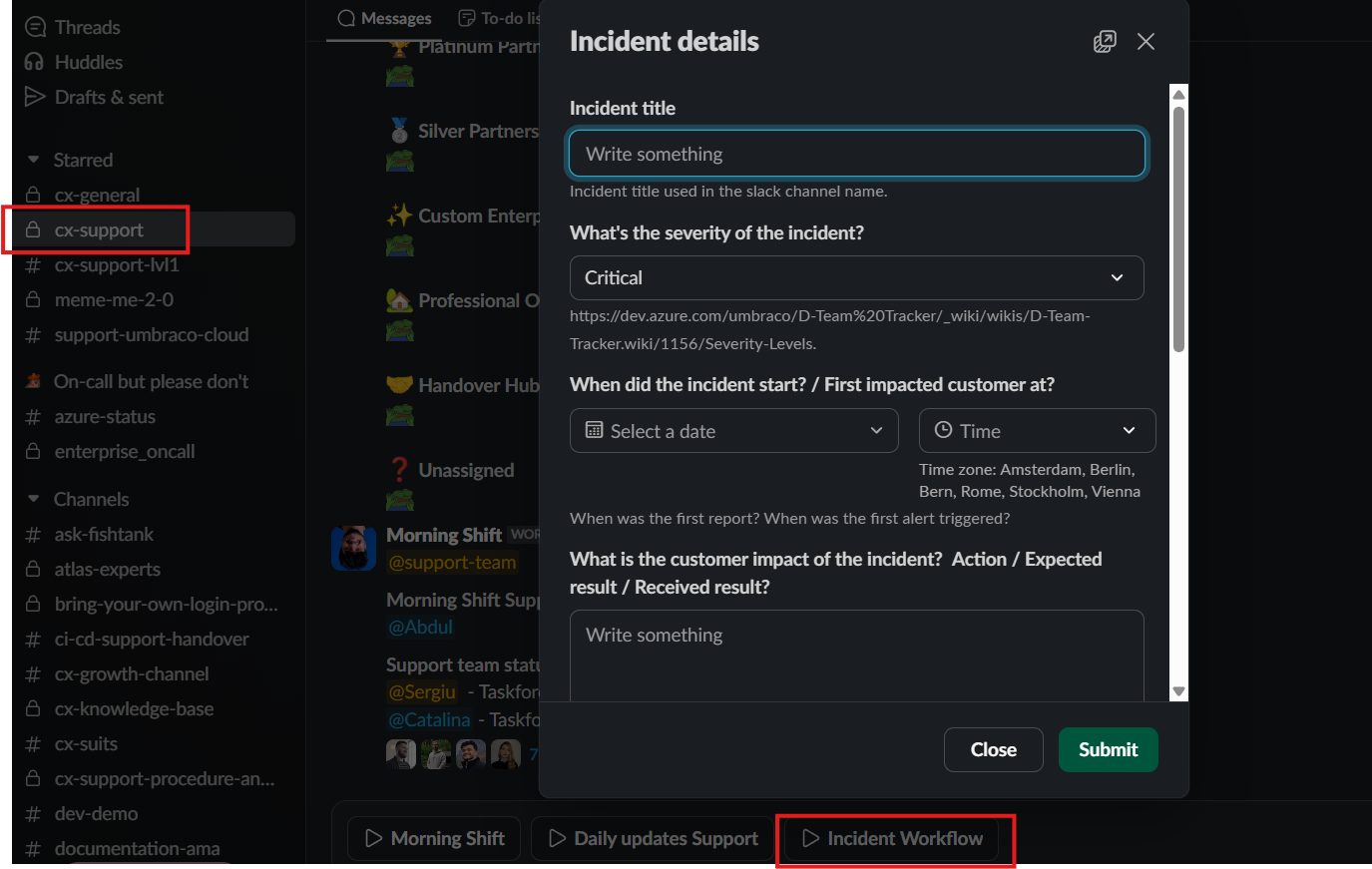Open the Time selection dropdown
Image resolution: width=1372 pixels, height=869 pixels.
(x=1036, y=431)
